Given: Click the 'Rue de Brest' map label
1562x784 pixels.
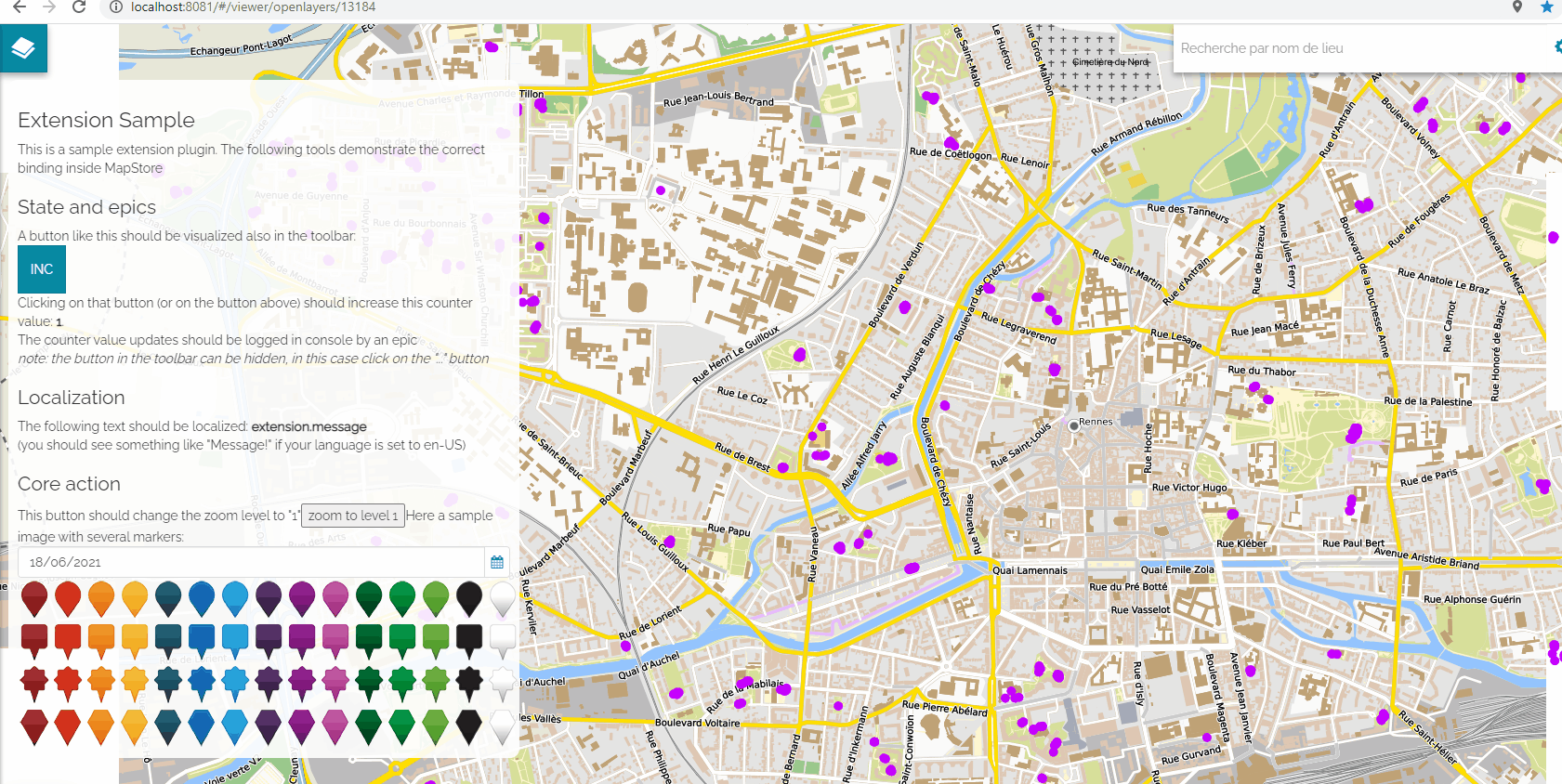Looking at the screenshot, I should coord(743,456).
